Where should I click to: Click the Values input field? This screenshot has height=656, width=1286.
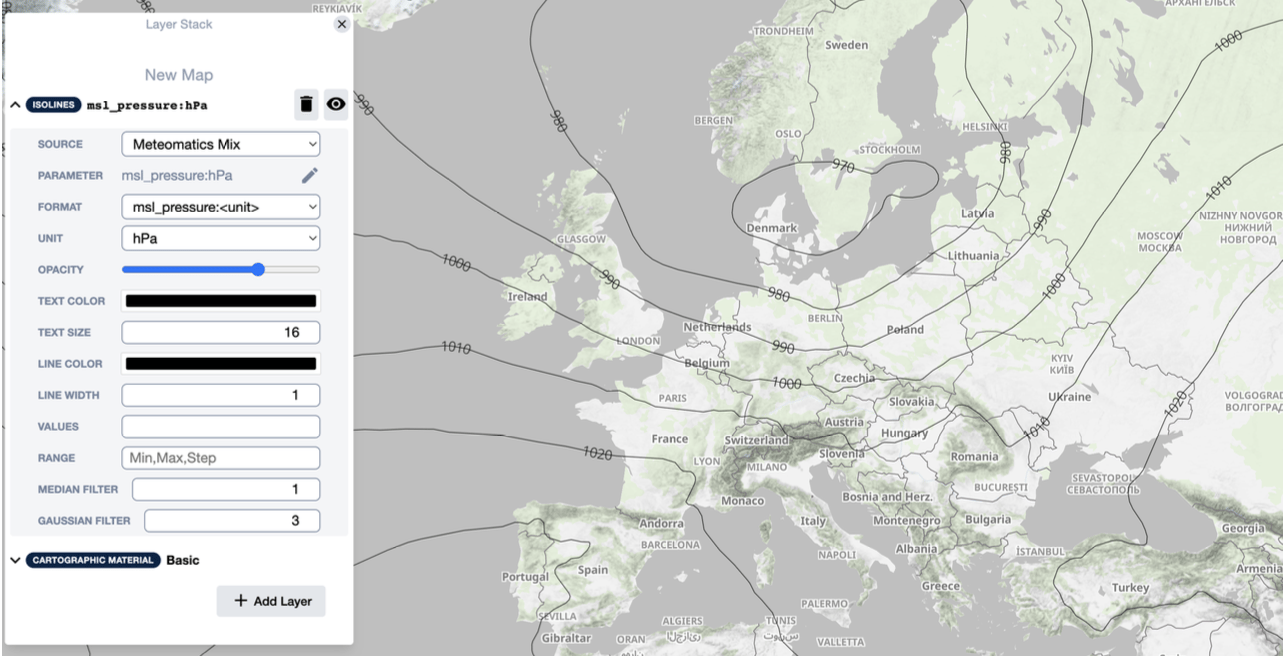pos(220,427)
